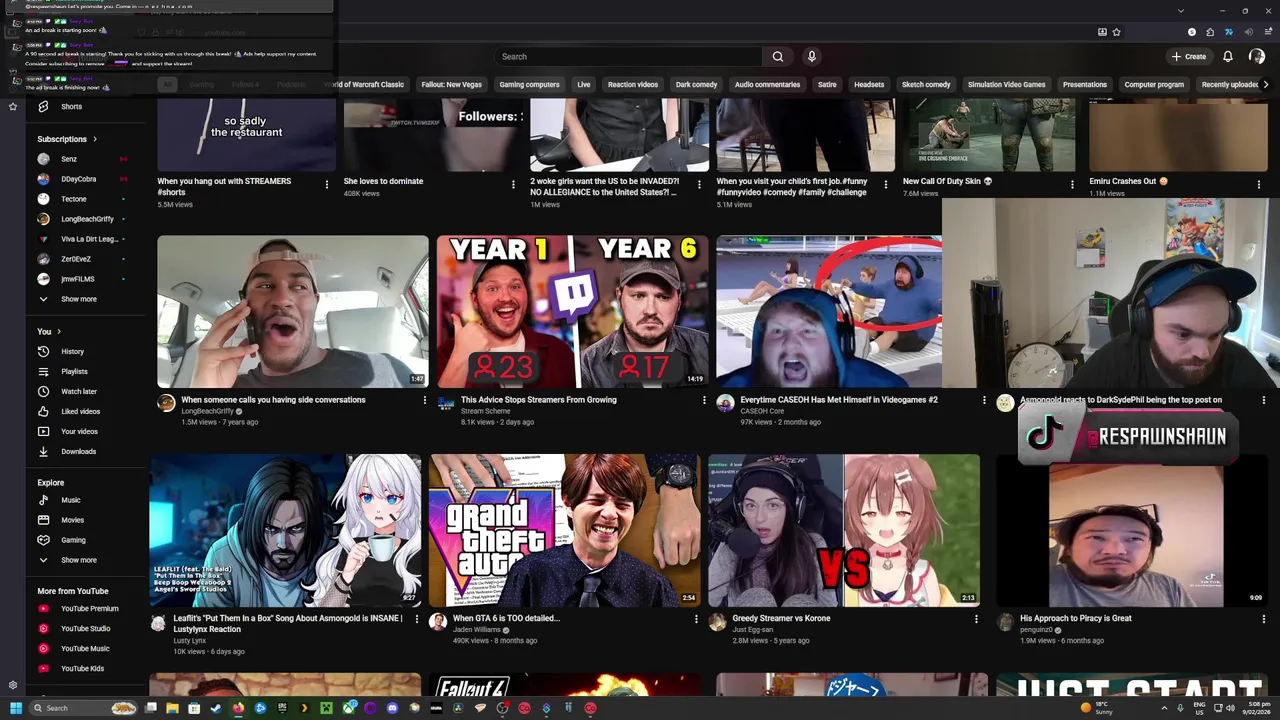Filter by Dark comedy chip
This screenshot has width=1280, height=720.
click(696, 85)
